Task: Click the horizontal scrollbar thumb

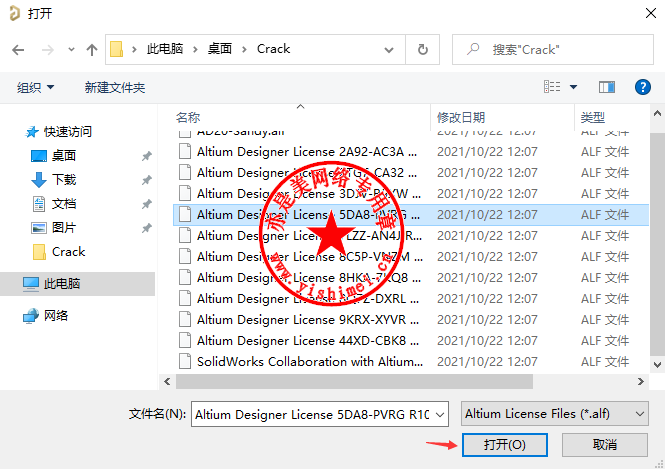Action: coord(354,382)
